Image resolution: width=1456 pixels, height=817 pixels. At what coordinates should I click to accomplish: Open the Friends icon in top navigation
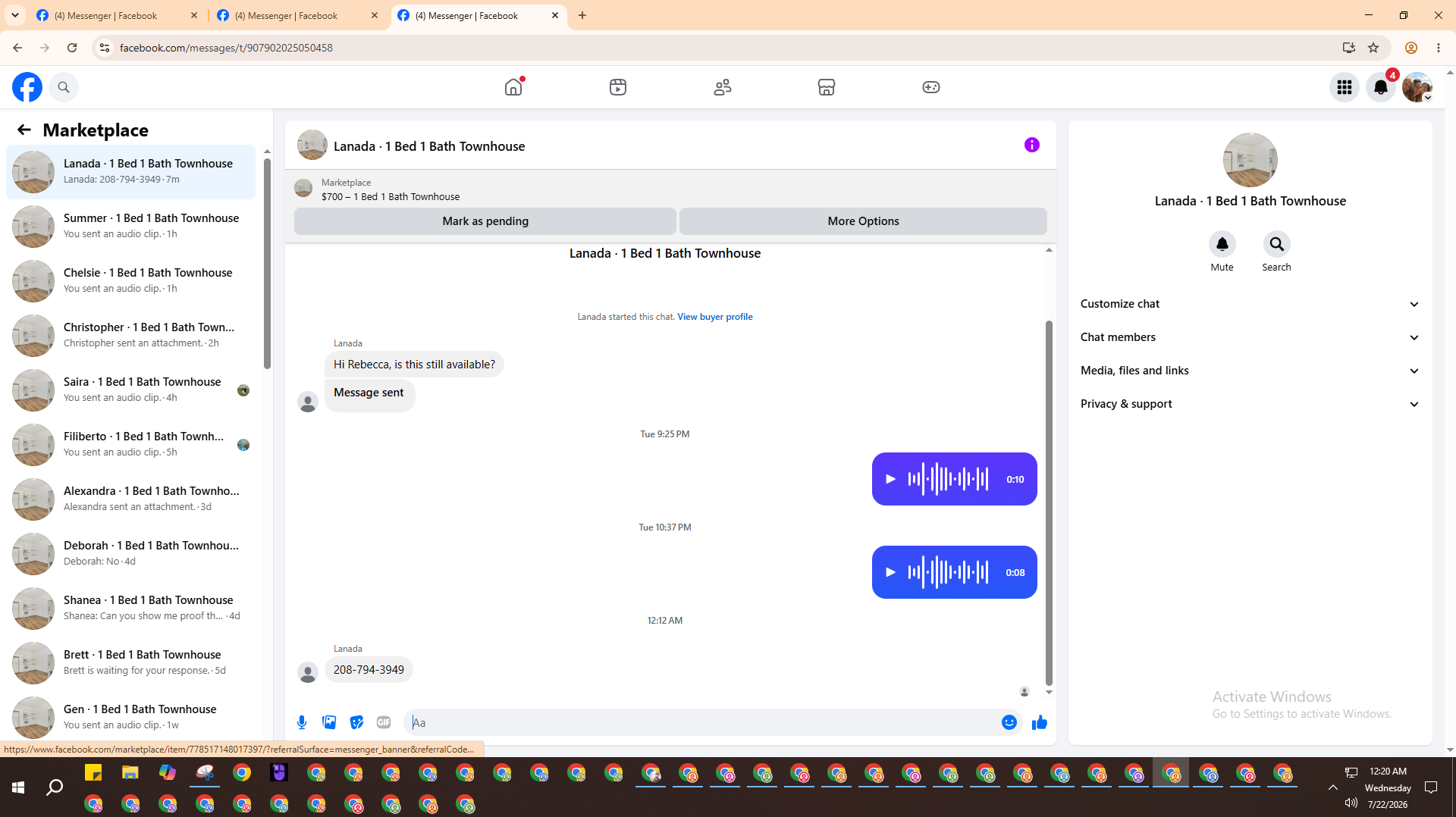(723, 87)
